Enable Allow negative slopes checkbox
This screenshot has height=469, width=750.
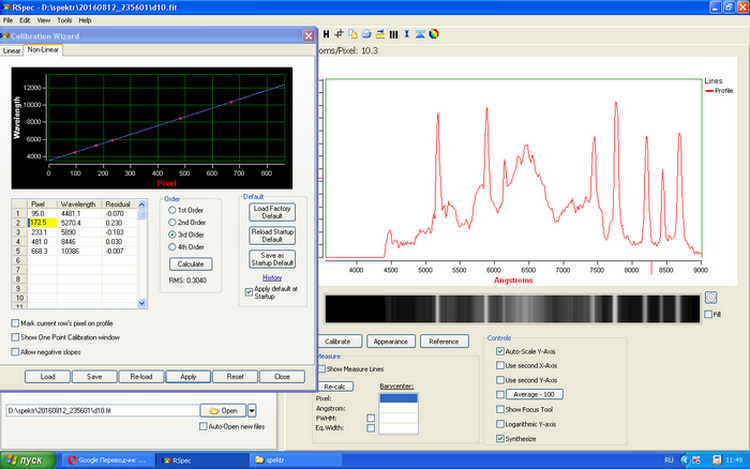pos(15,352)
